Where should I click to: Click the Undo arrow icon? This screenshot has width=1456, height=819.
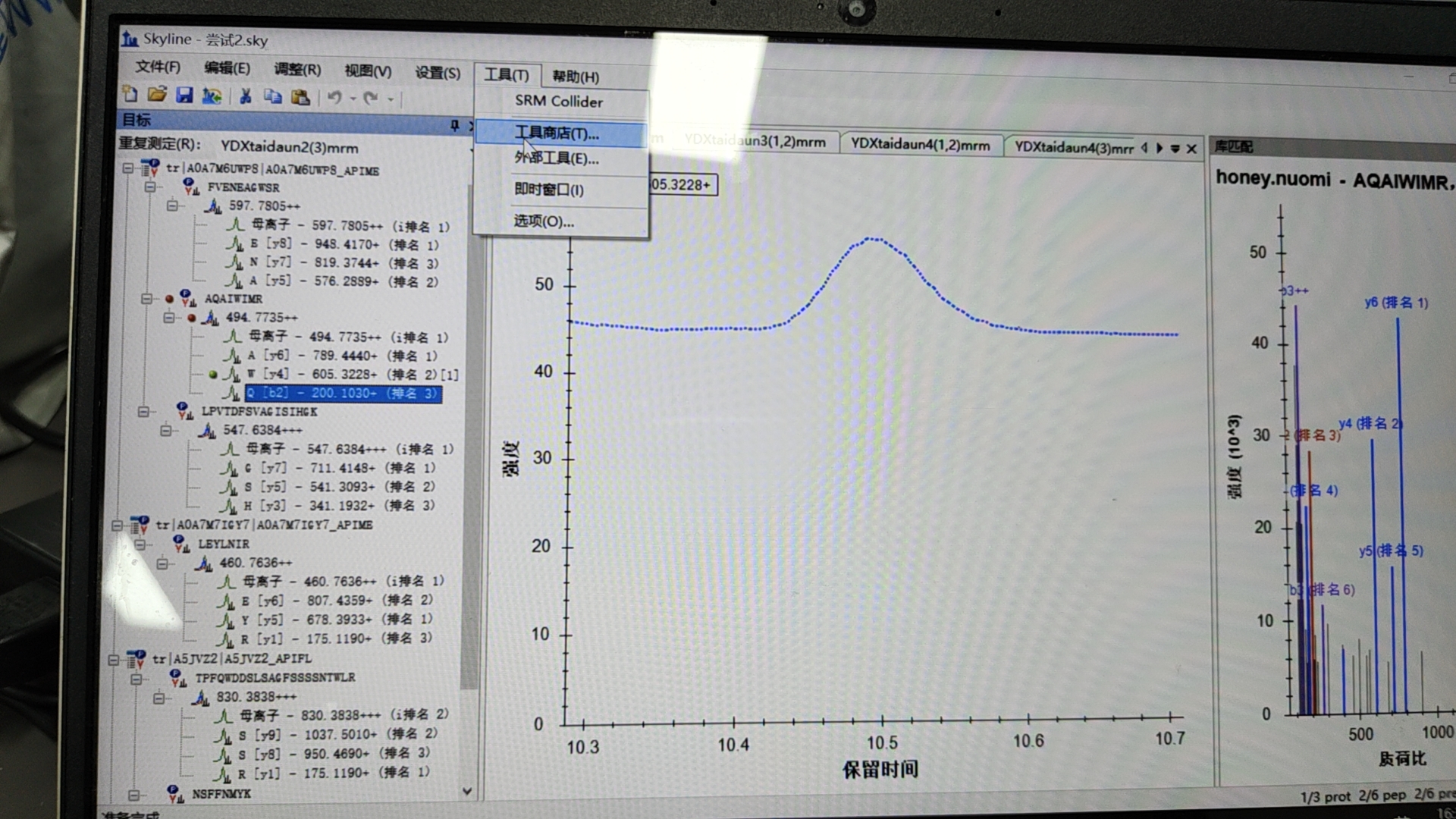click(x=334, y=97)
